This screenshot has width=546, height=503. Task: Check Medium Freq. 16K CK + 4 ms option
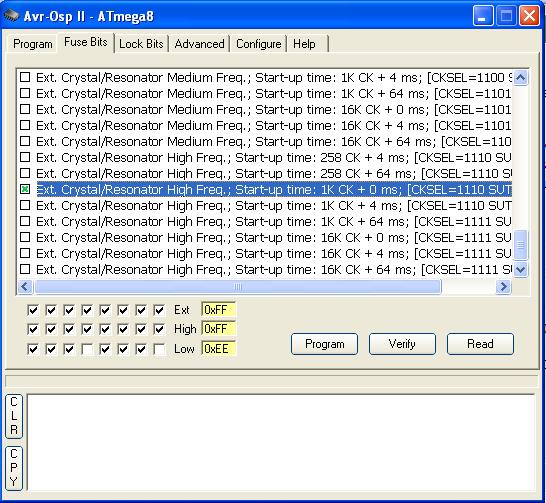[25, 125]
